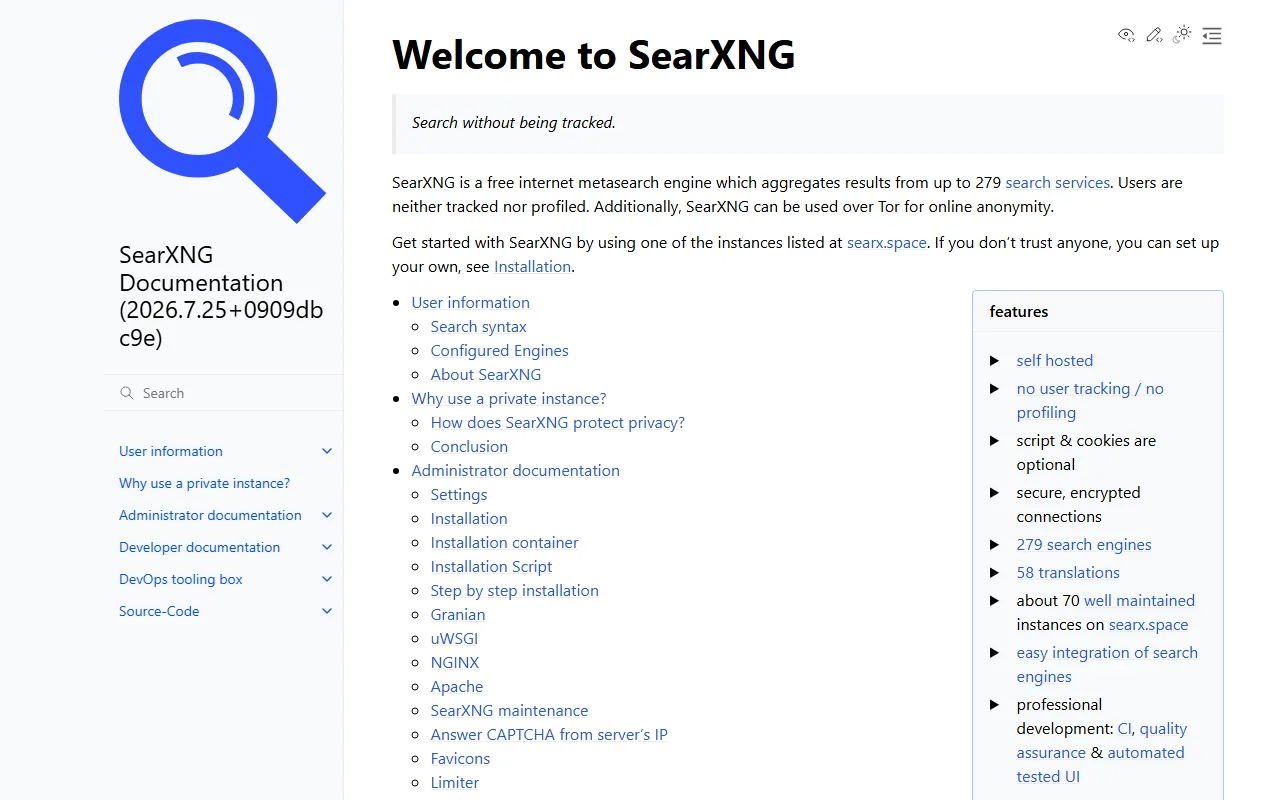The width and height of the screenshot is (1280, 800).
Task: Click the edit page pencil icon
Action: point(1154,35)
